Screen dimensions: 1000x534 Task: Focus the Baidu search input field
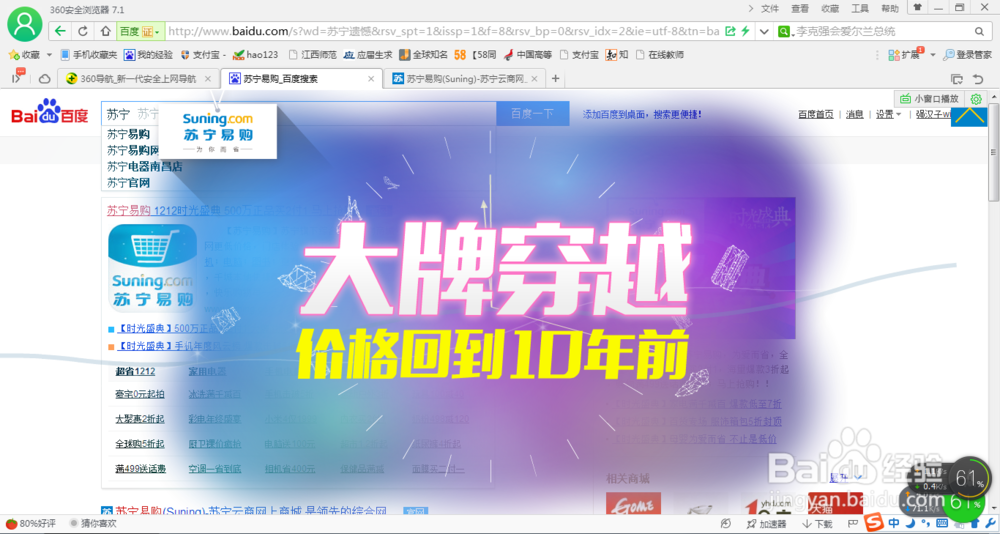[298, 114]
